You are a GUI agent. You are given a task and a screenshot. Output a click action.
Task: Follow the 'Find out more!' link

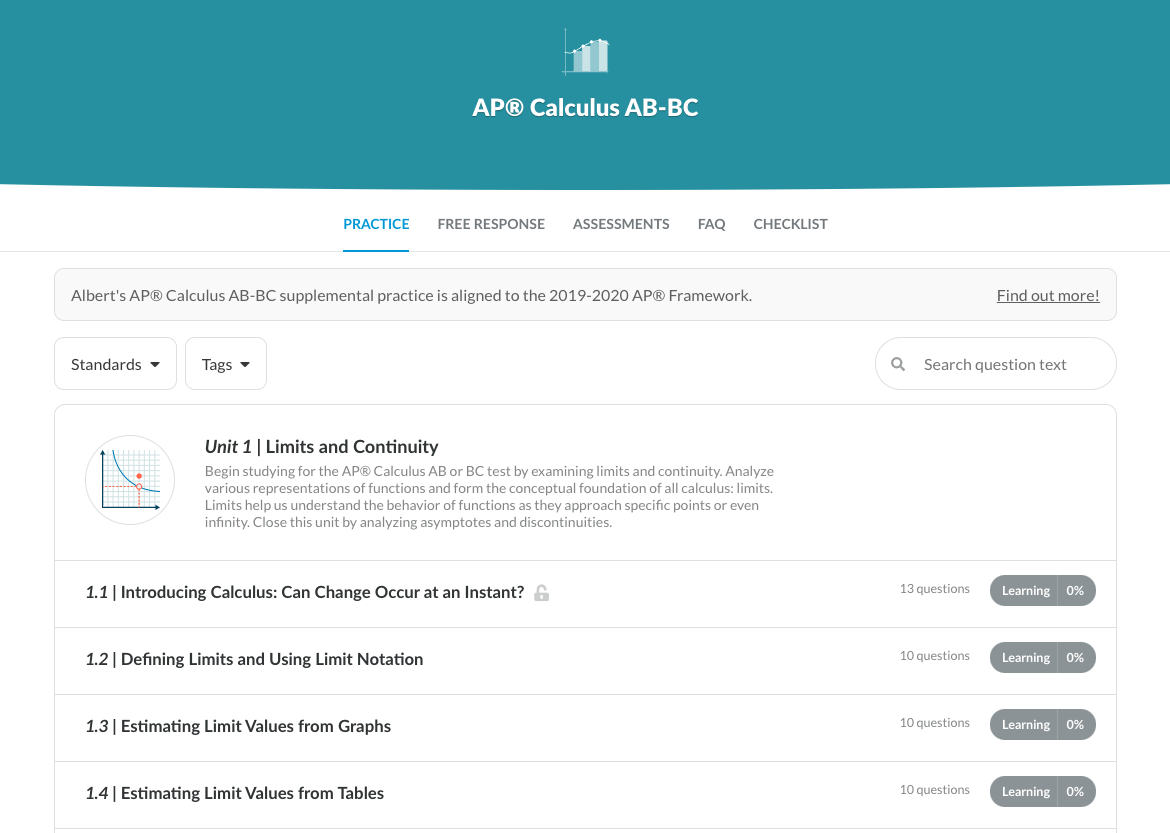[1047, 295]
